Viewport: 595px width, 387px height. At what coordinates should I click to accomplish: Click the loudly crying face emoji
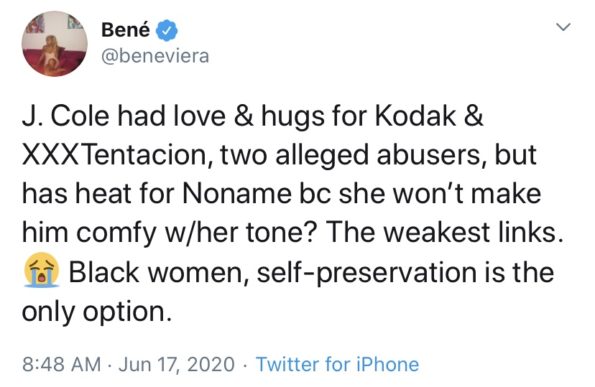(x=41, y=269)
